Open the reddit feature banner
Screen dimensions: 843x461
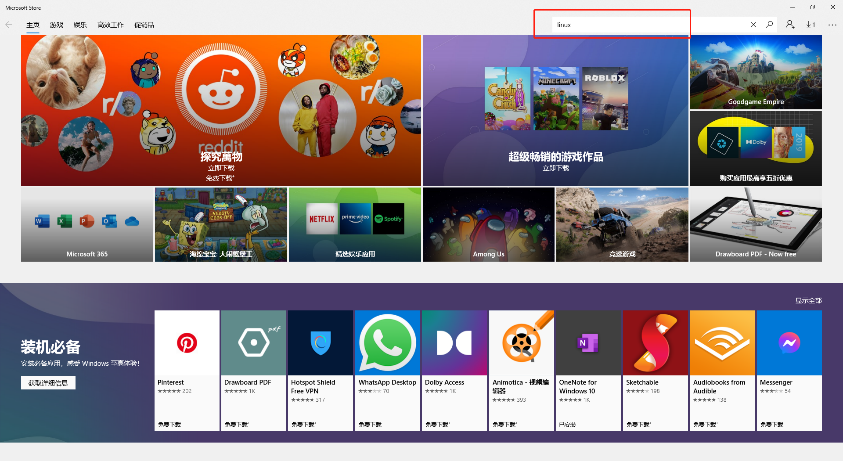221,110
